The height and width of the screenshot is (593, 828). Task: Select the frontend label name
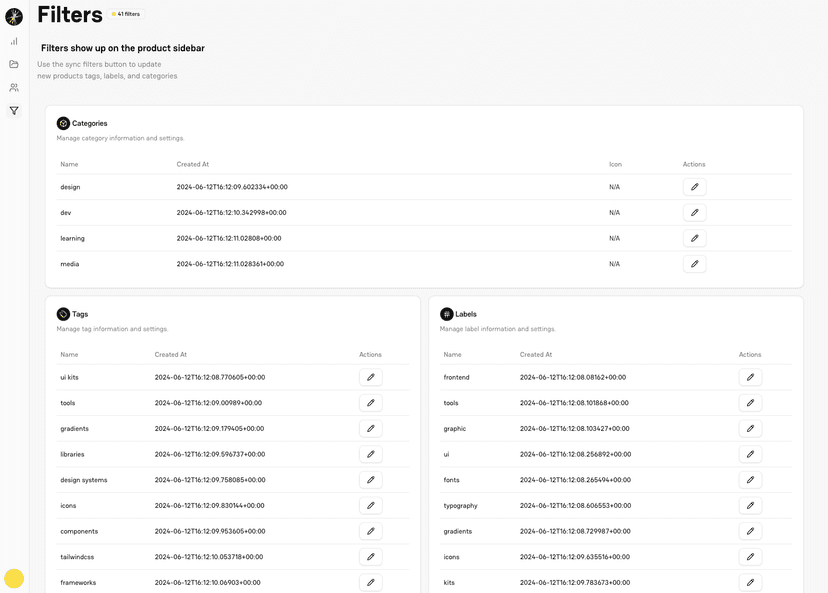(x=456, y=378)
